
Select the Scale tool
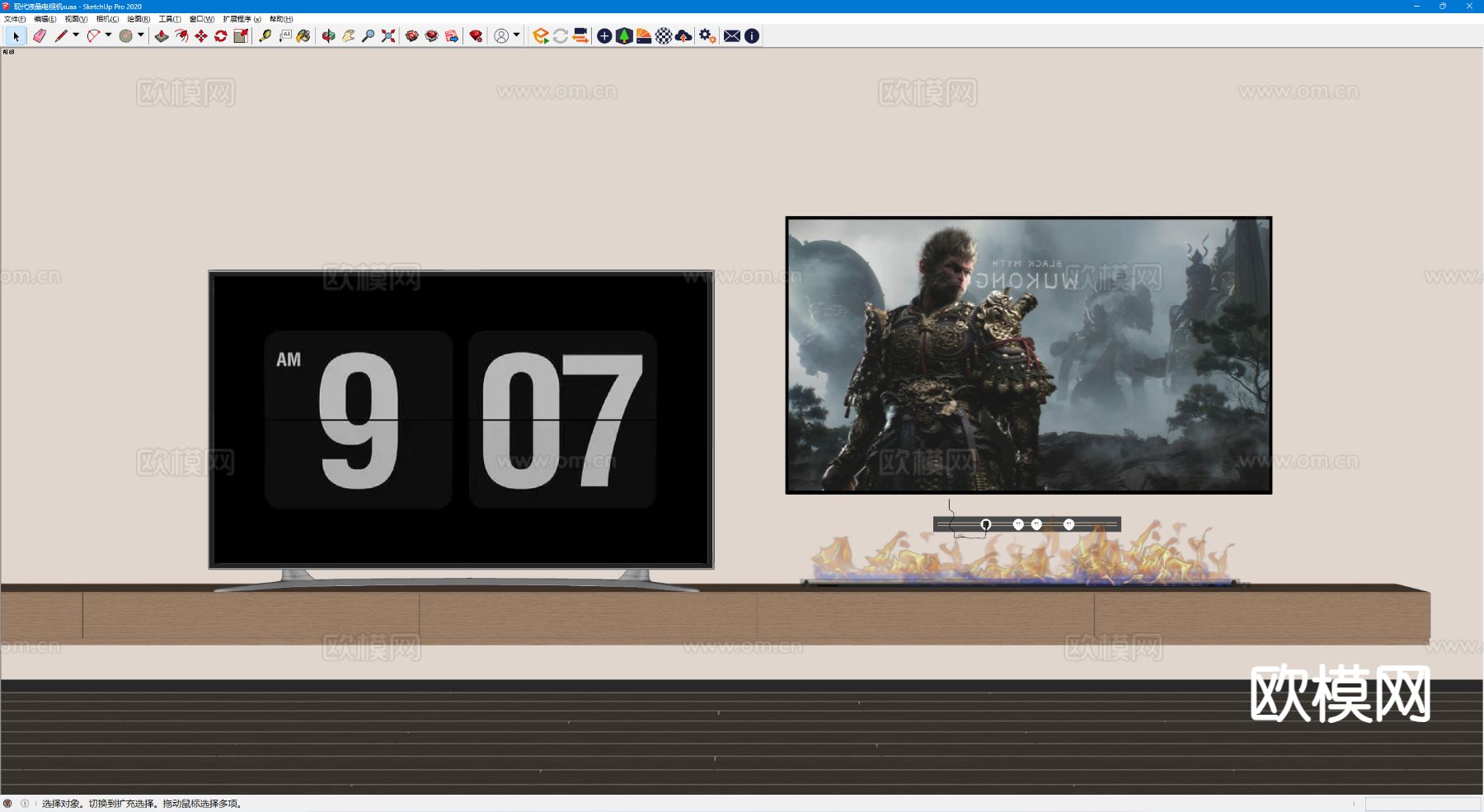(241, 36)
